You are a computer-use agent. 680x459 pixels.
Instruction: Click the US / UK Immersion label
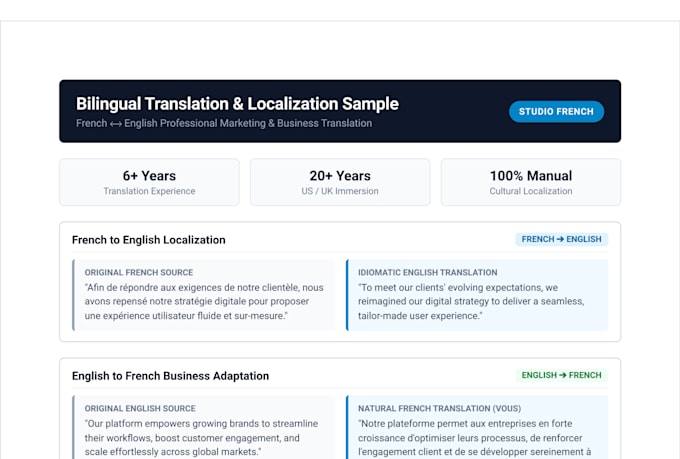pyautogui.click(x=340, y=191)
